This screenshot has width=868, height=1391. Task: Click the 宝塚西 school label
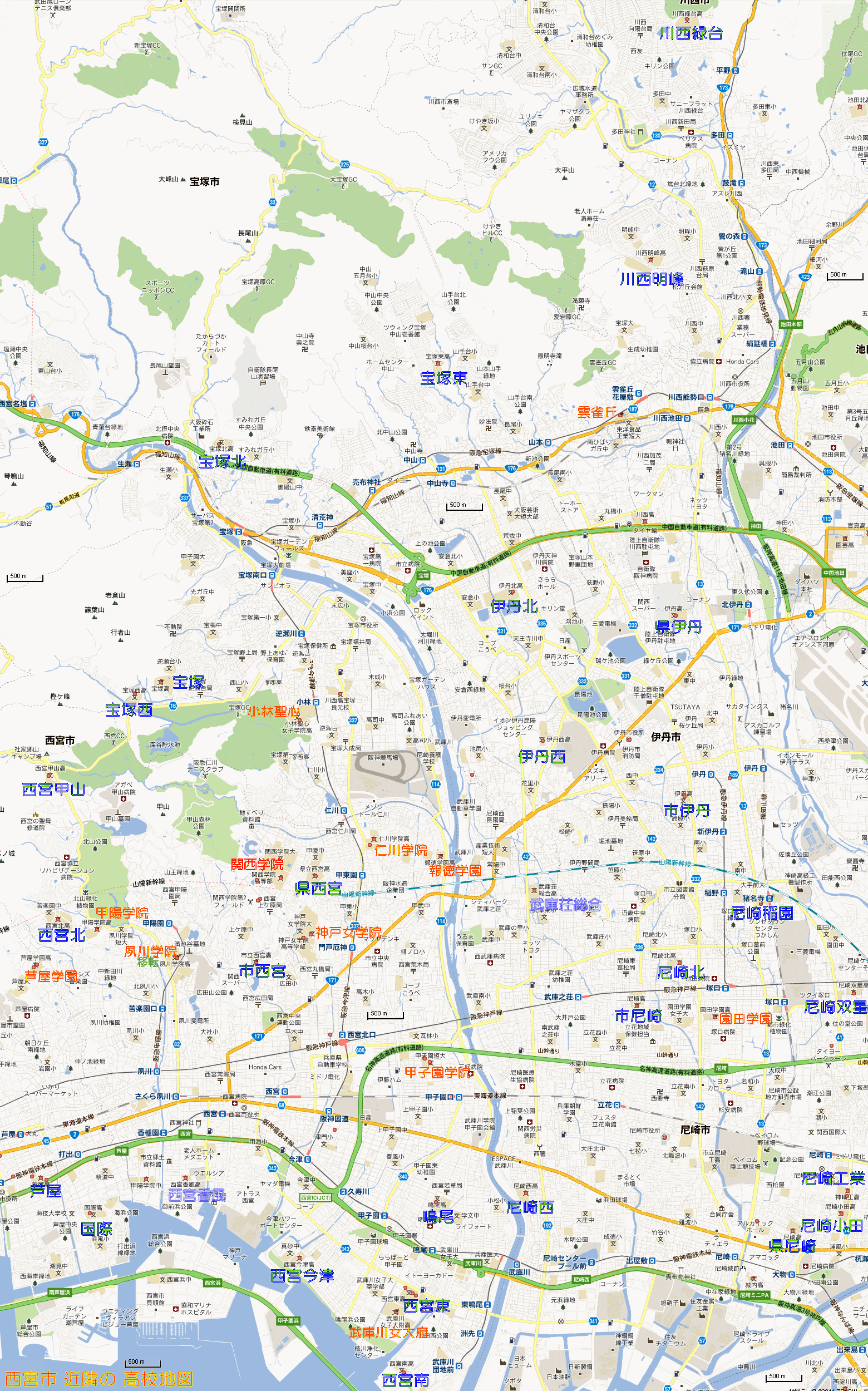[x=129, y=709]
